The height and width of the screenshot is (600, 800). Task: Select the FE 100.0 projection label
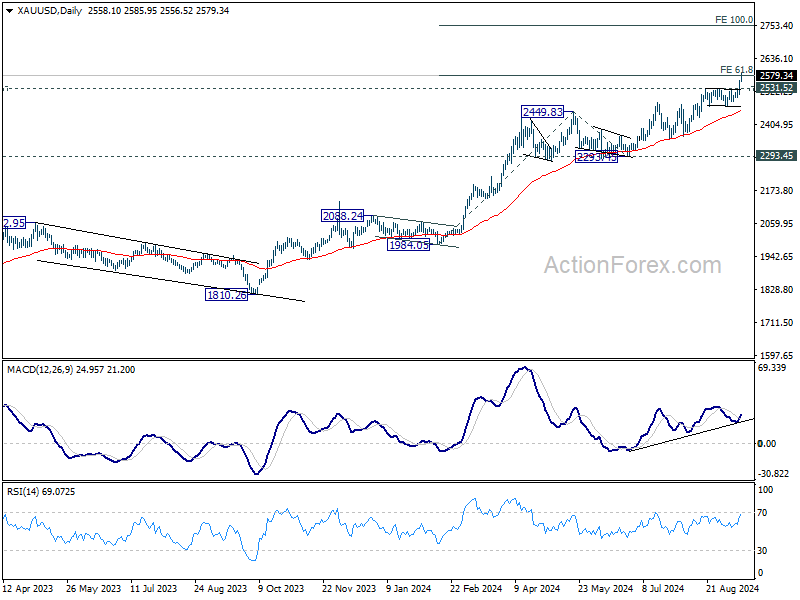point(733,19)
